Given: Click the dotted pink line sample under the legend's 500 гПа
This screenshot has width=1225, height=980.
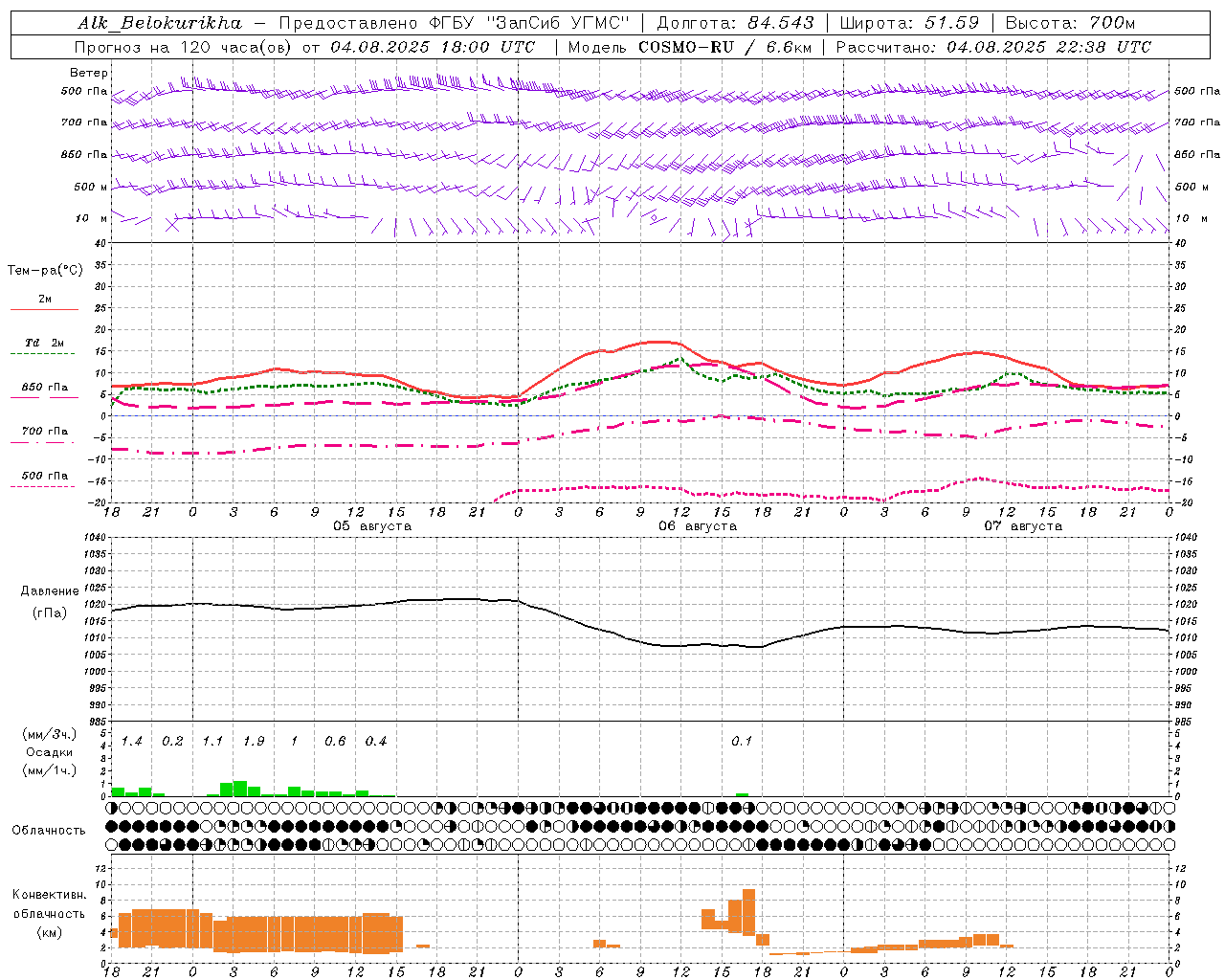Looking at the screenshot, I should tap(42, 487).
